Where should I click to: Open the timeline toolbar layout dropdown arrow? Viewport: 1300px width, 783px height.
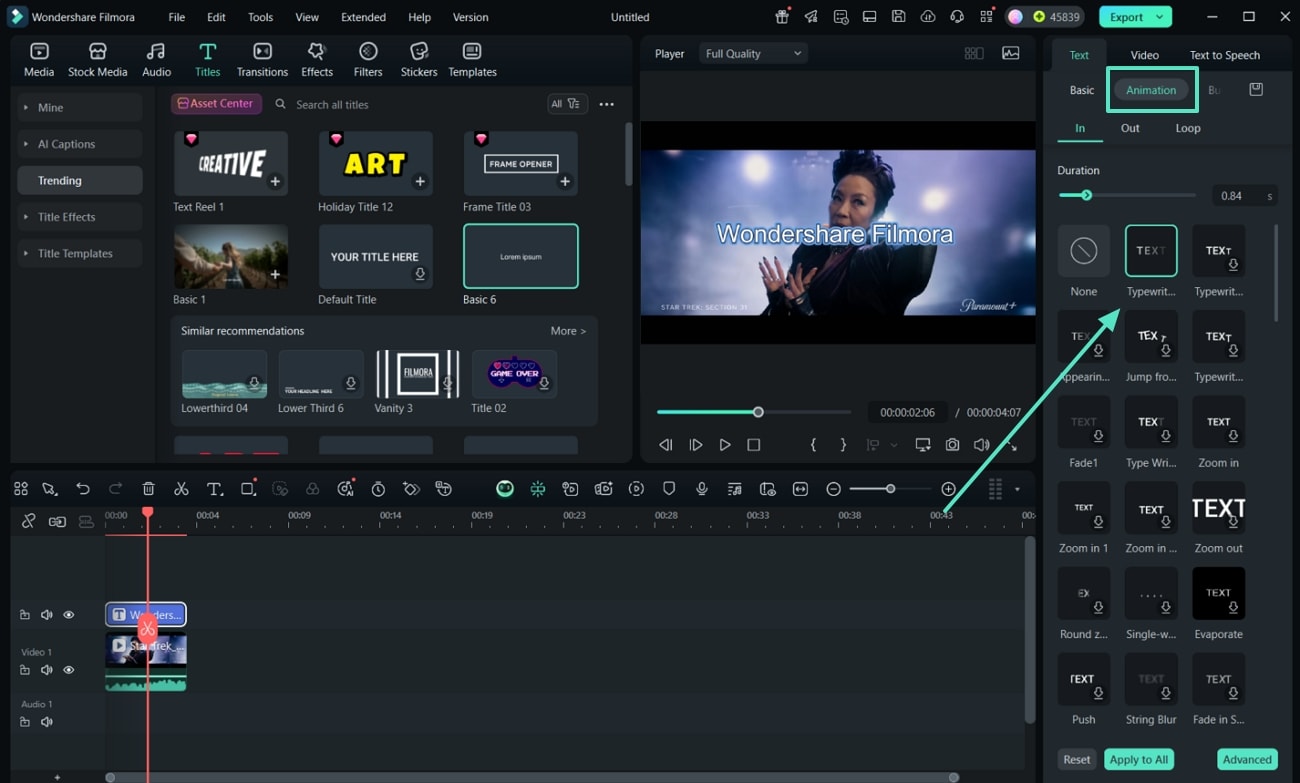(1017, 489)
